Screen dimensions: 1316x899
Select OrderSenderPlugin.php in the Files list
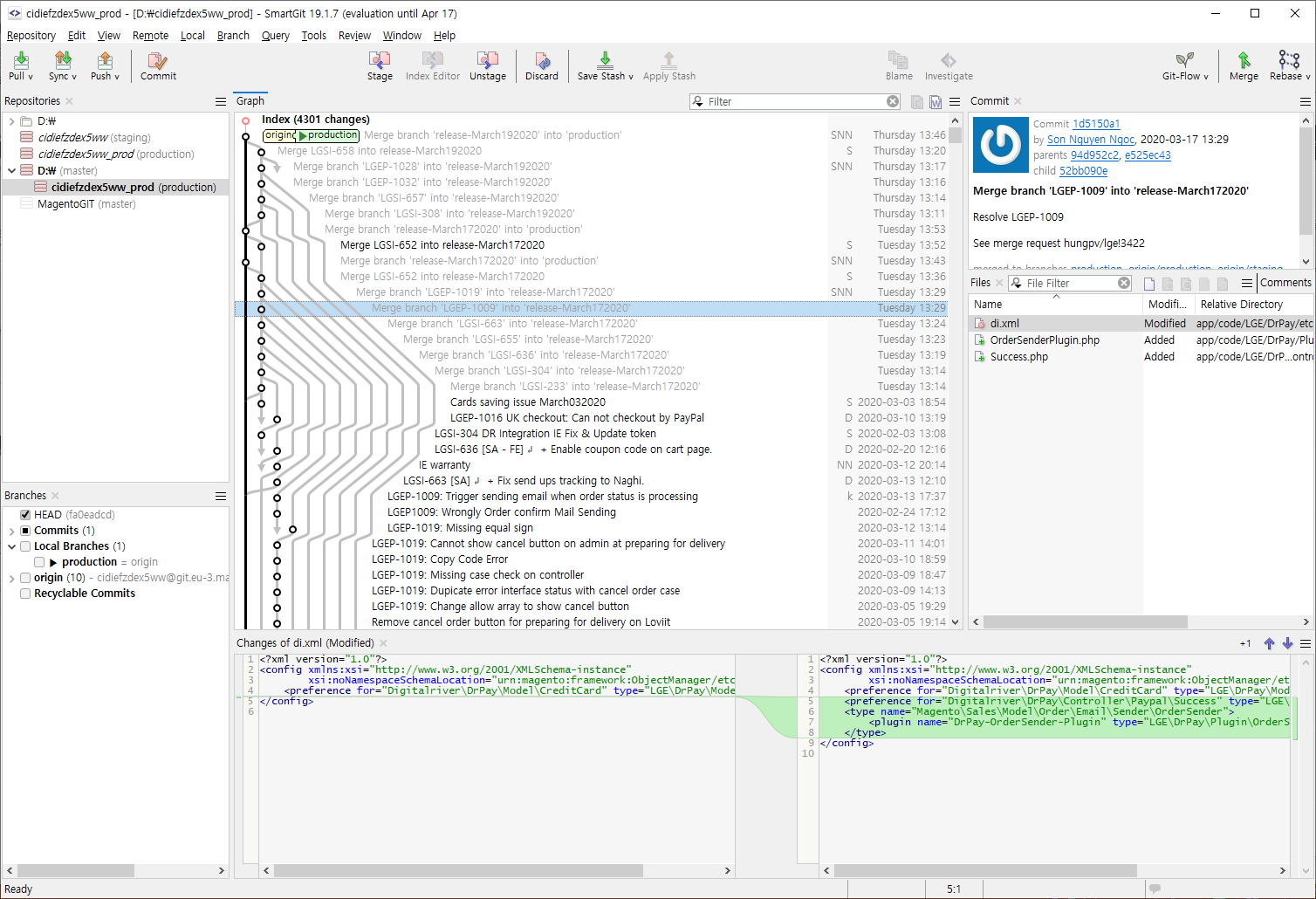coord(1045,340)
